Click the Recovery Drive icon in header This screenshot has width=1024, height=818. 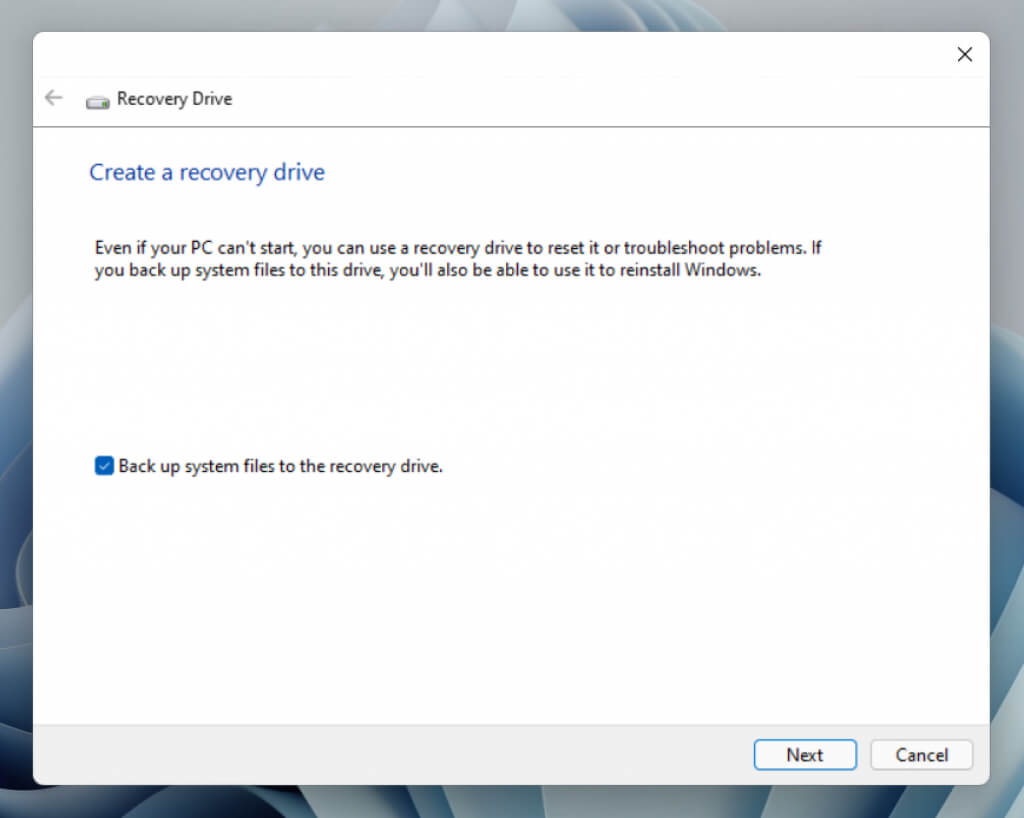pyautogui.click(x=98, y=102)
